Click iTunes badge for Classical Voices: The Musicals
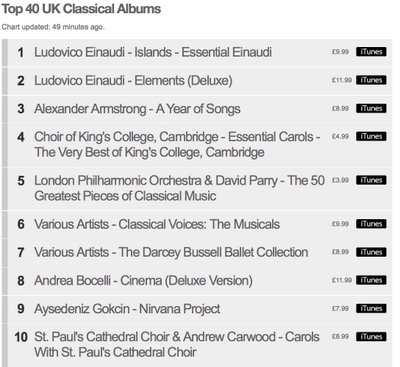The height and width of the screenshot is (367, 400). [371, 224]
